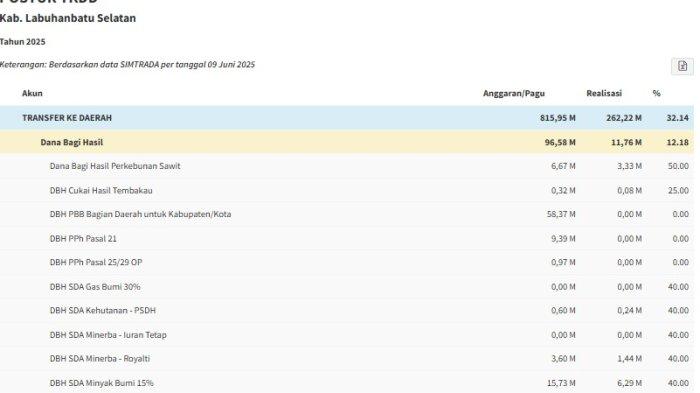Click DBH SDA Minyak Bumi 15% row

pos(347,383)
